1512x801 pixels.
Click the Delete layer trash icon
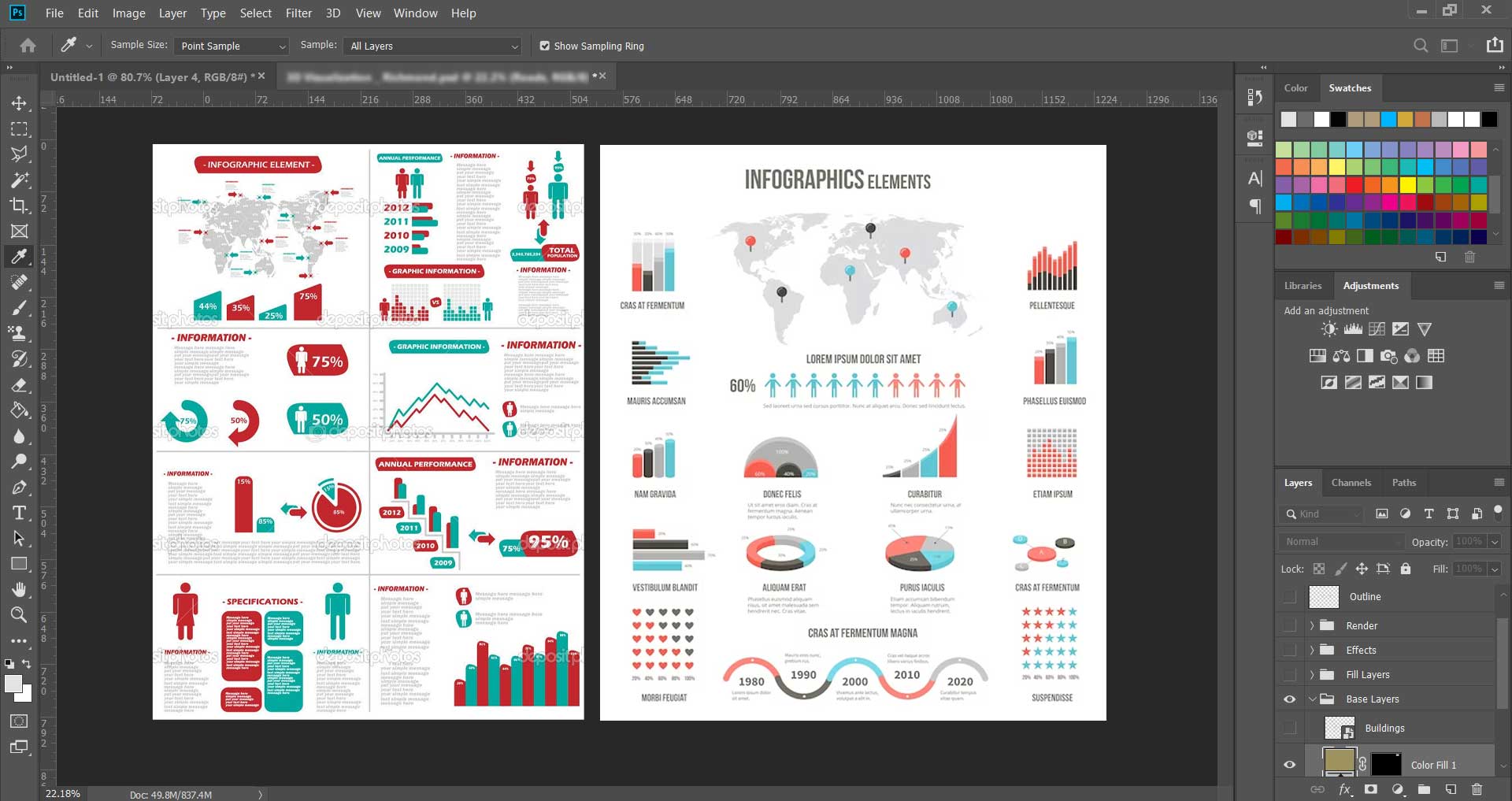click(x=1477, y=789)
